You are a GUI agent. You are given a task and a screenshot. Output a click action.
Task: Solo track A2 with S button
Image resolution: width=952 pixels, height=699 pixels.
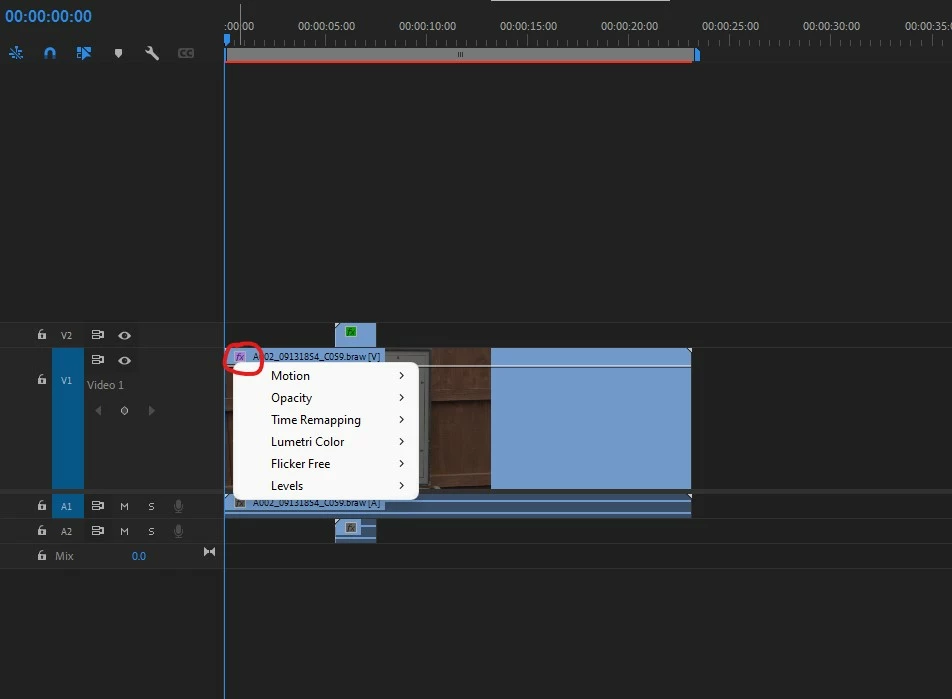coord(151,531)
